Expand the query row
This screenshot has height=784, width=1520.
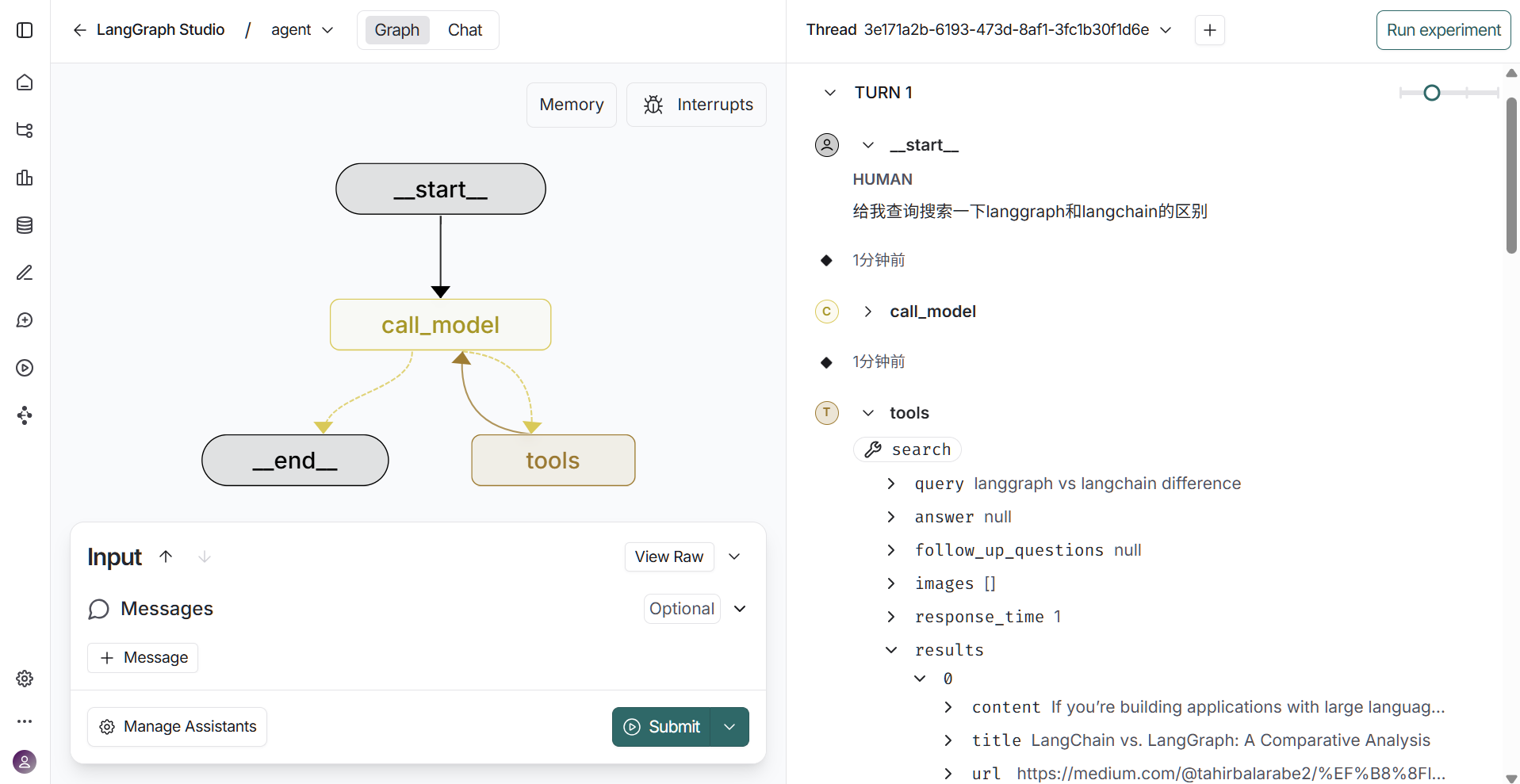(x=891, y=484)
